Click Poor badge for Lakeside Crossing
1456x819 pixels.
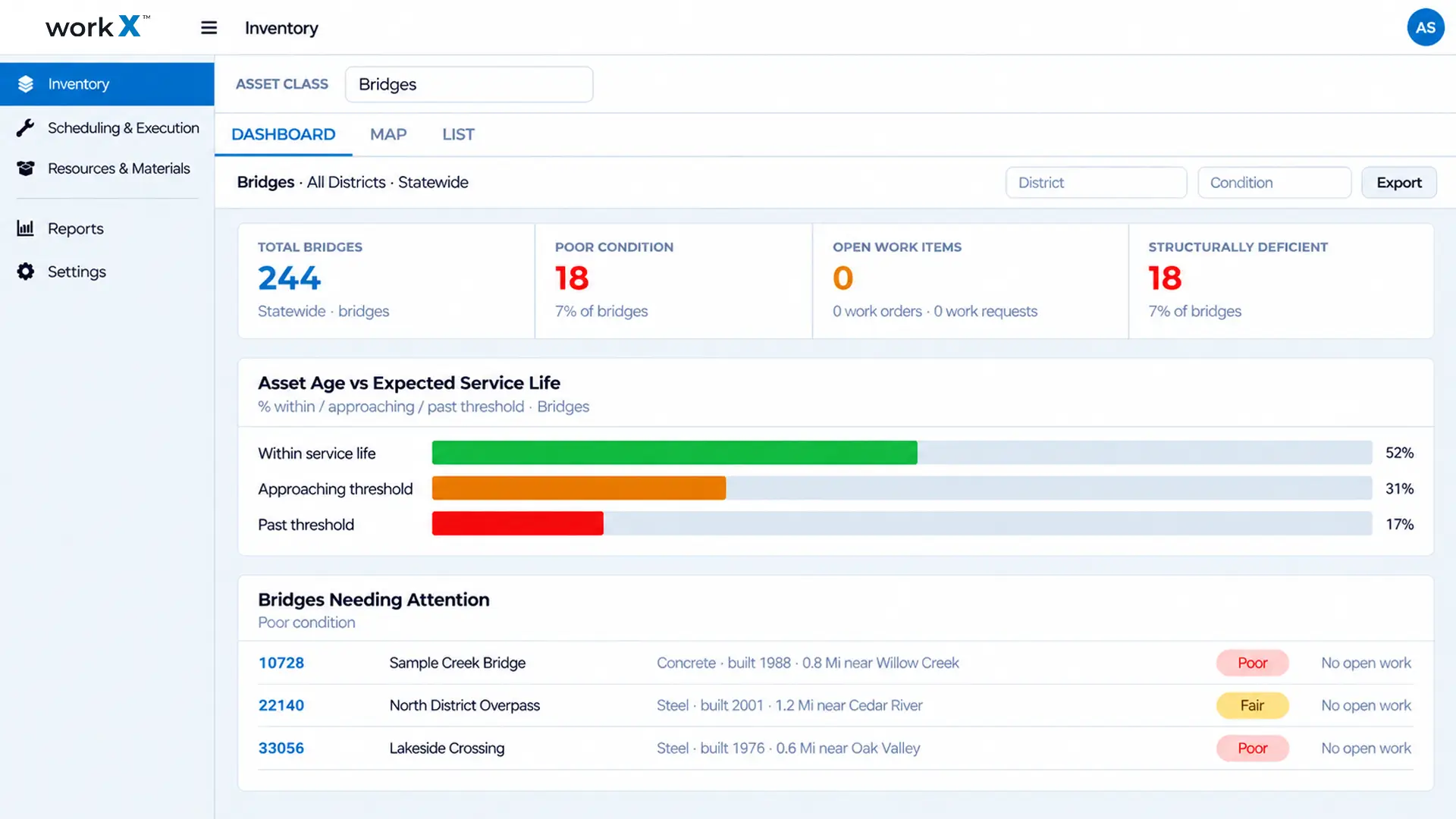[1252, 748]
